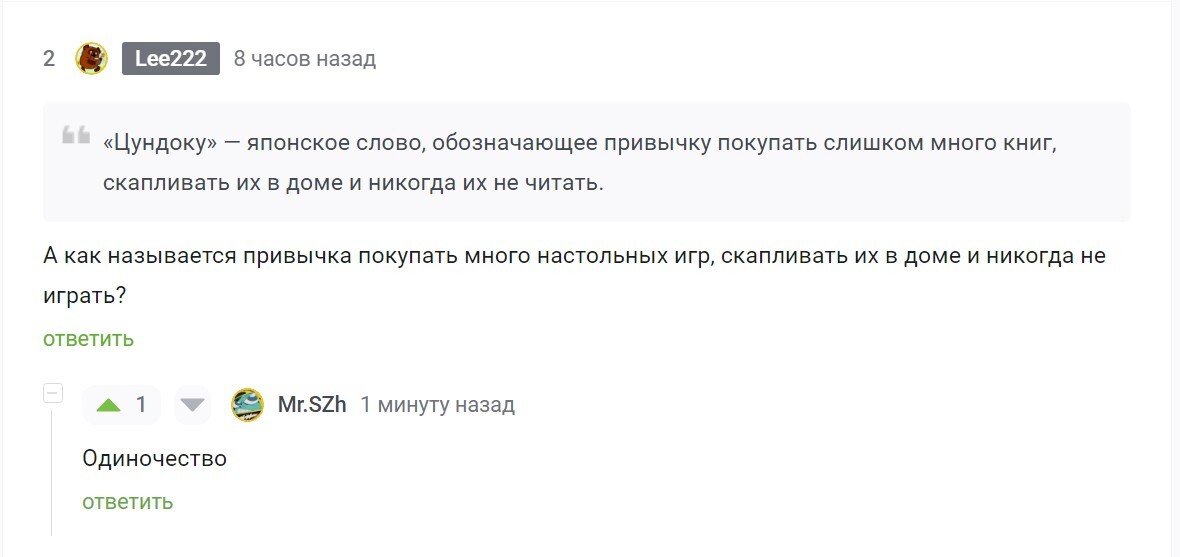Open Lee222's avatar picture

[x=92, y=59]
